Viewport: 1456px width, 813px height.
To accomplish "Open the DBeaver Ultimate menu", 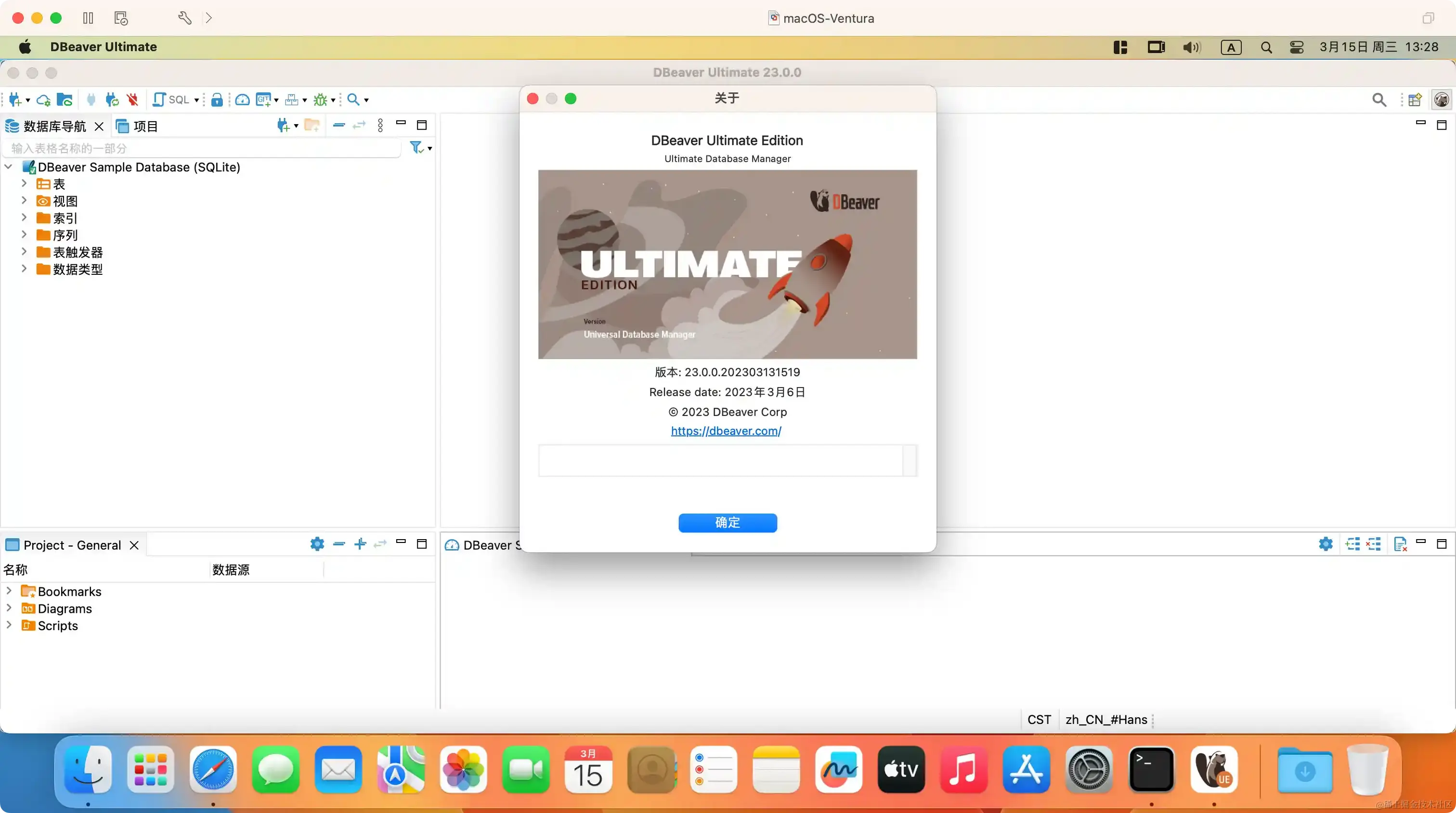I will click(x=103, y=47).
